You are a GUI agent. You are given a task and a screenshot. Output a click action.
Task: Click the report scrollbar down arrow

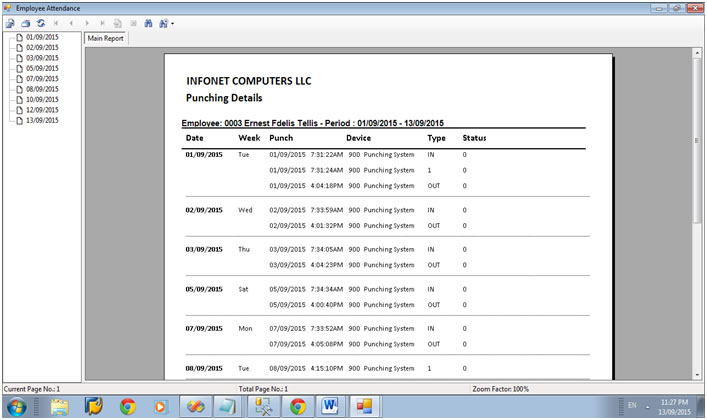pos(698,374)
